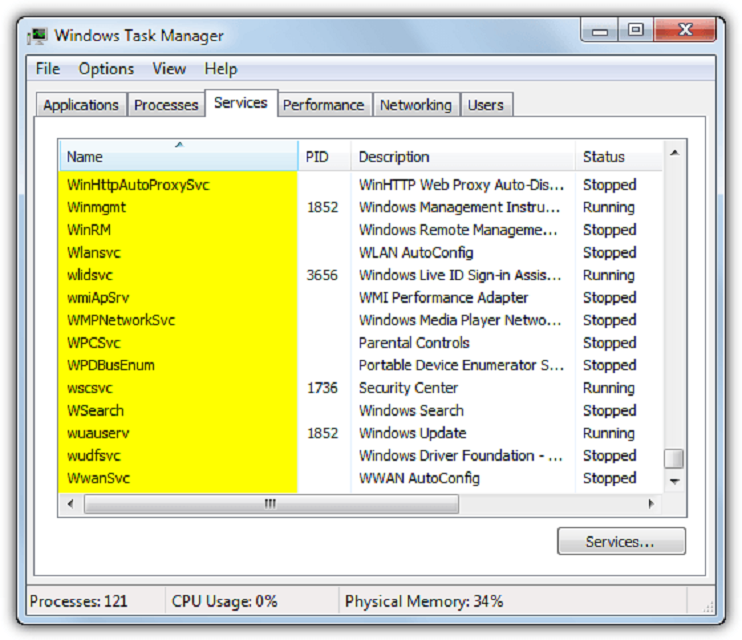
Task: Click the horizontal scrollbar left arrow
Action: coord(71,504)
